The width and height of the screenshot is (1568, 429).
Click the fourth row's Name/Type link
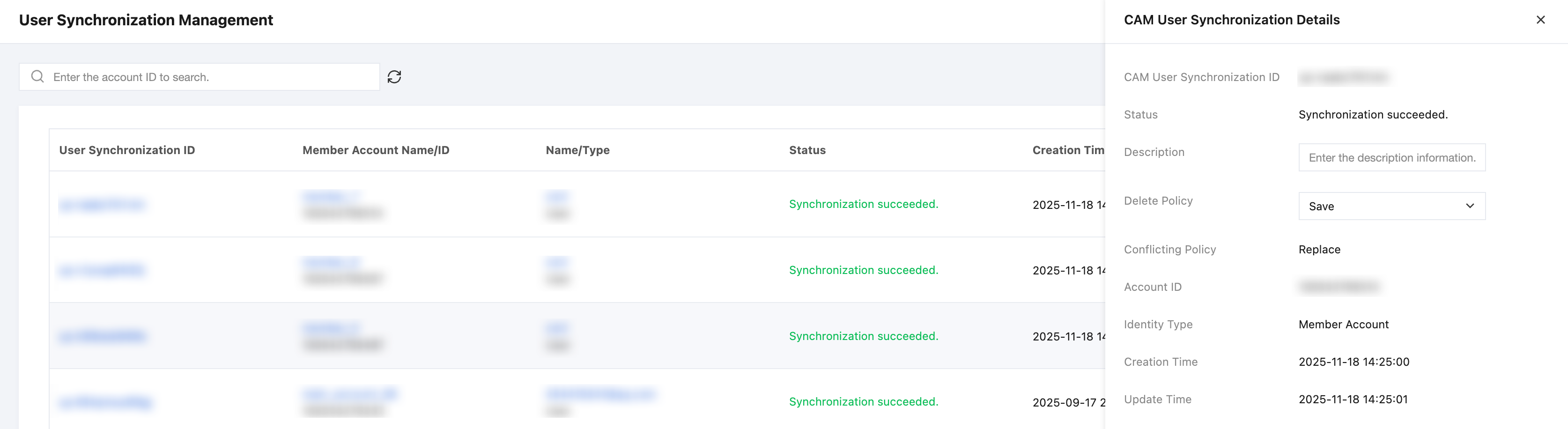(600, 394)
